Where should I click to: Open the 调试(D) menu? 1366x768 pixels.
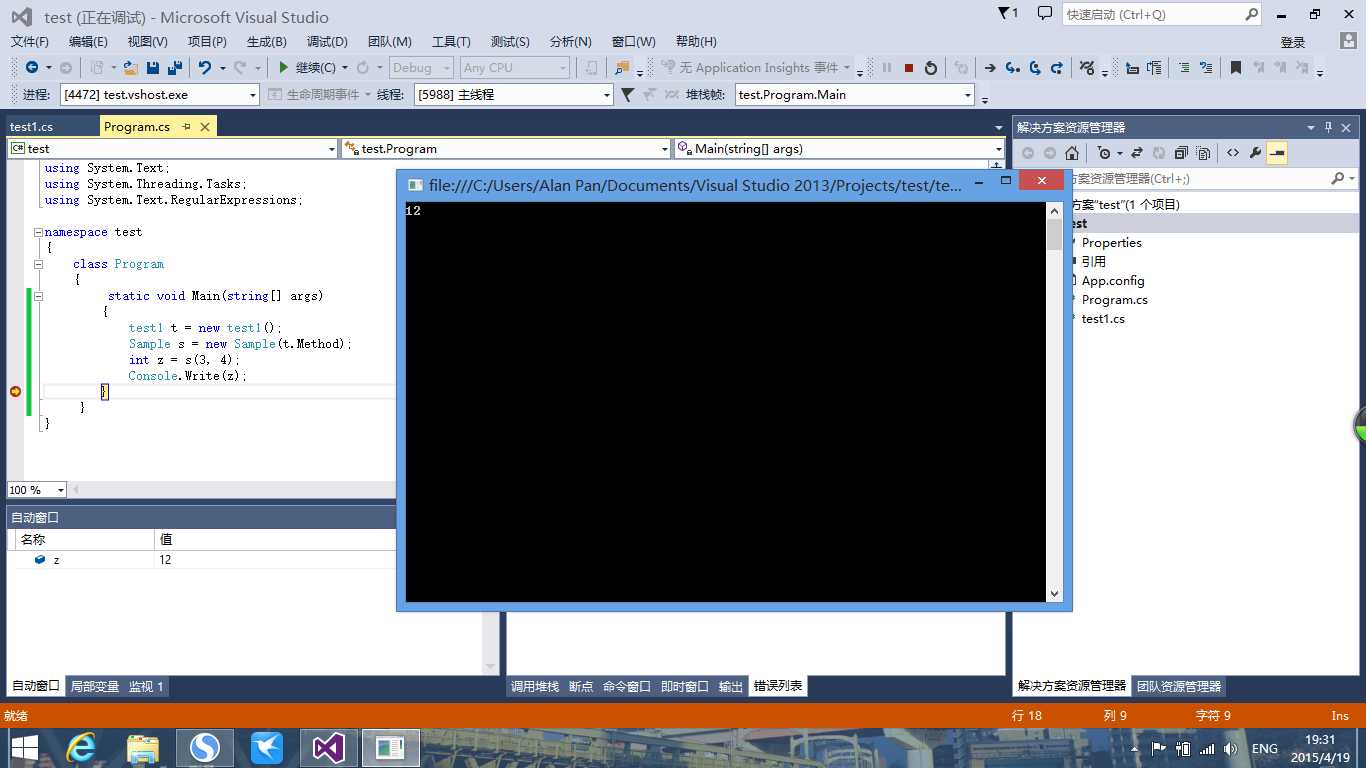pos(327,41)
